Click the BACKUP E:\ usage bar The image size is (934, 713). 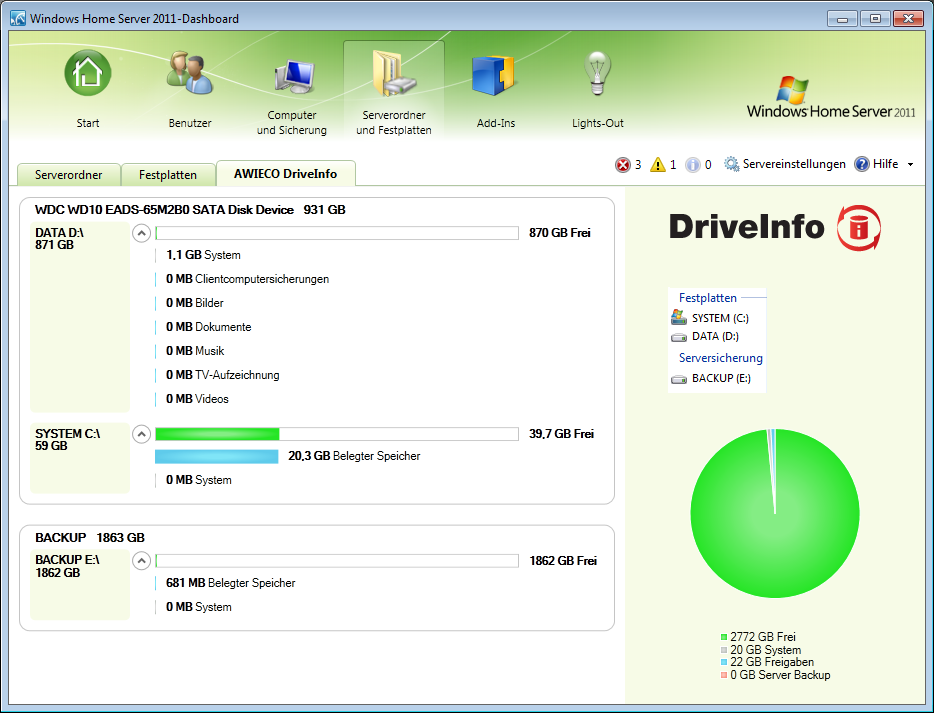point(337,561)
